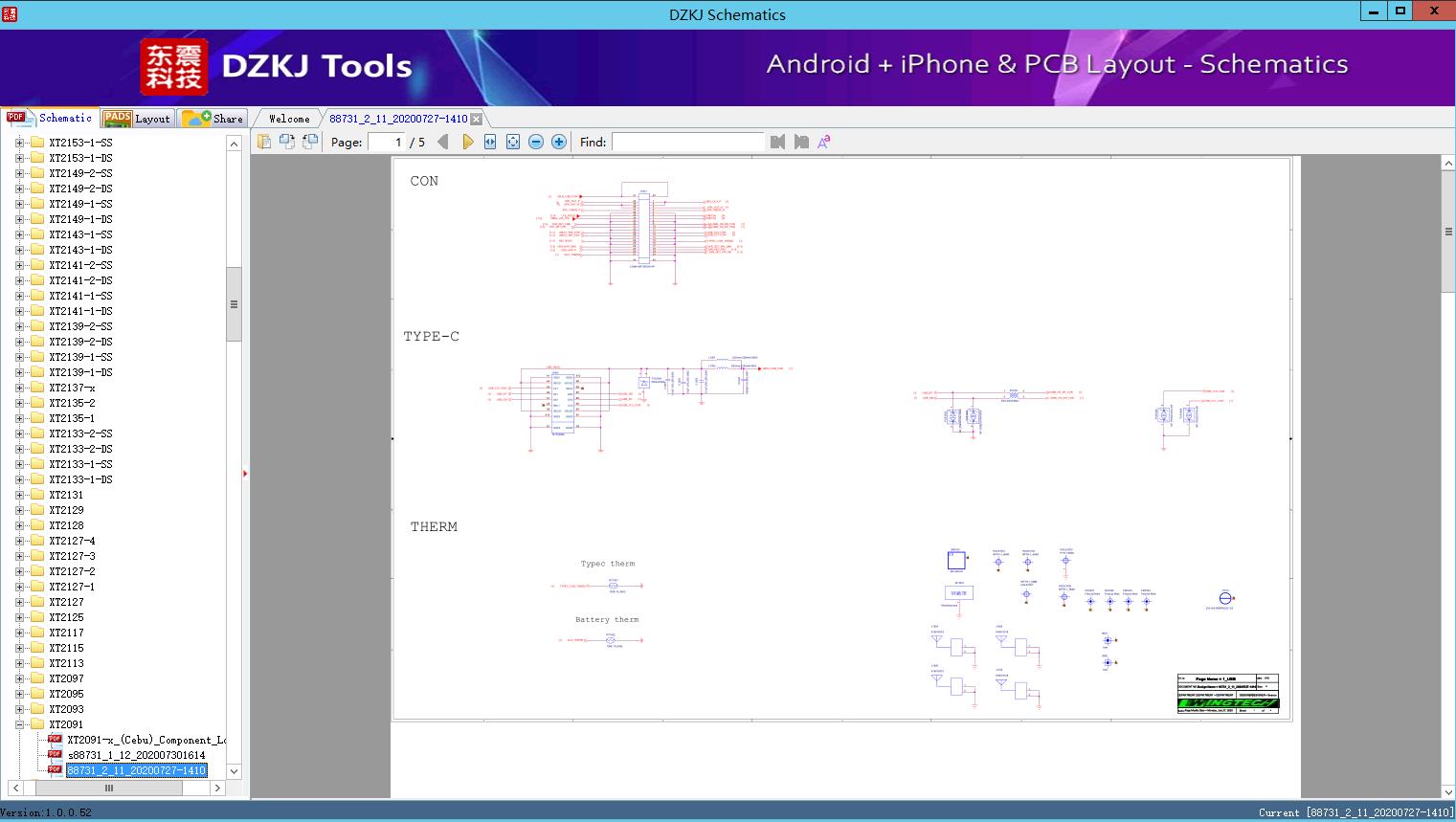The image size is (1456, 822).
Task: Close the 88731_2_11_20200727-1410 tab
Action: pyautogui.click(x=476, y=120)
